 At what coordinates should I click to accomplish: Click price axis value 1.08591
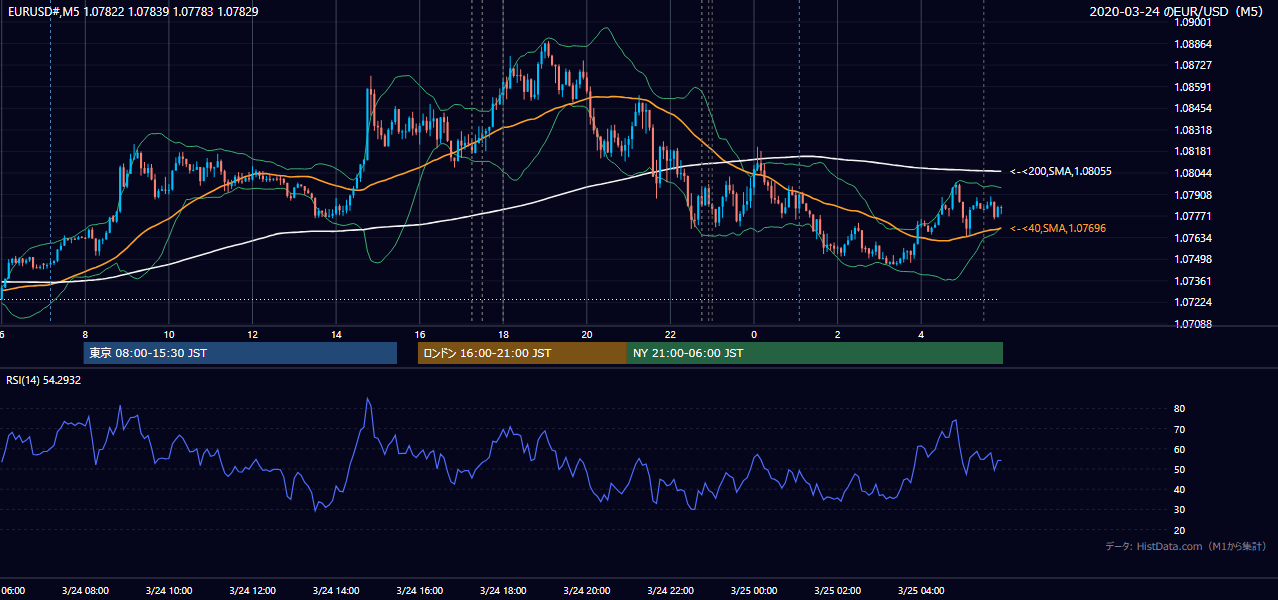click(x=1195, y=87)
